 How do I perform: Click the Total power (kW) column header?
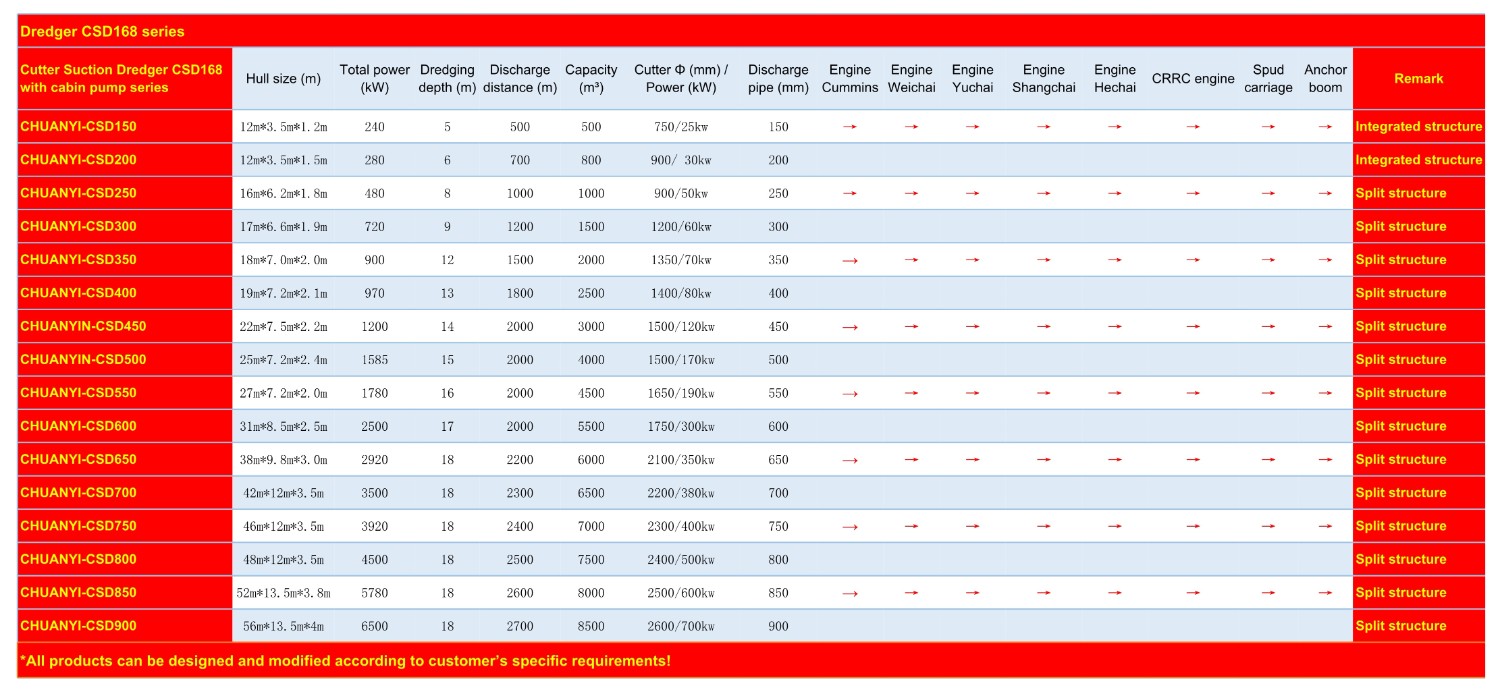375,79
